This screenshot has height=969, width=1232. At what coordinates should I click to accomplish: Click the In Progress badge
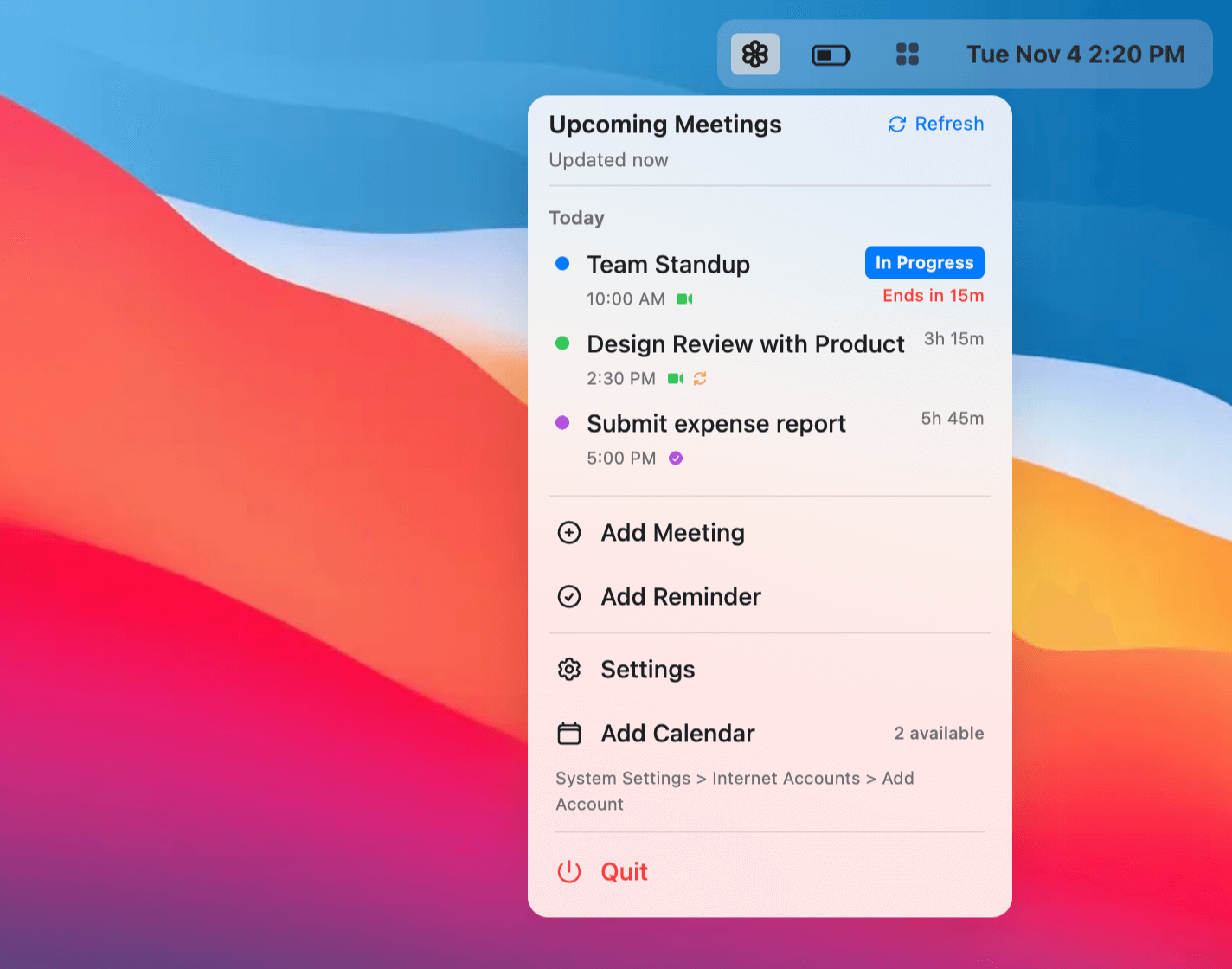point(924,263)
